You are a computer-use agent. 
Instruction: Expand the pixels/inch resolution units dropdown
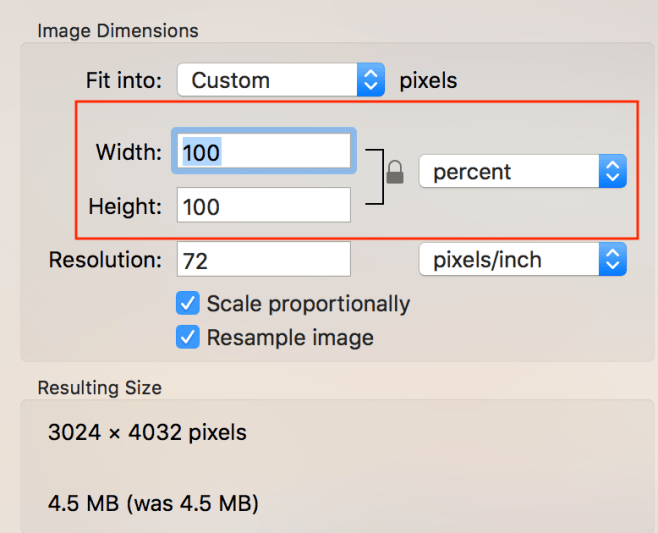522,260
